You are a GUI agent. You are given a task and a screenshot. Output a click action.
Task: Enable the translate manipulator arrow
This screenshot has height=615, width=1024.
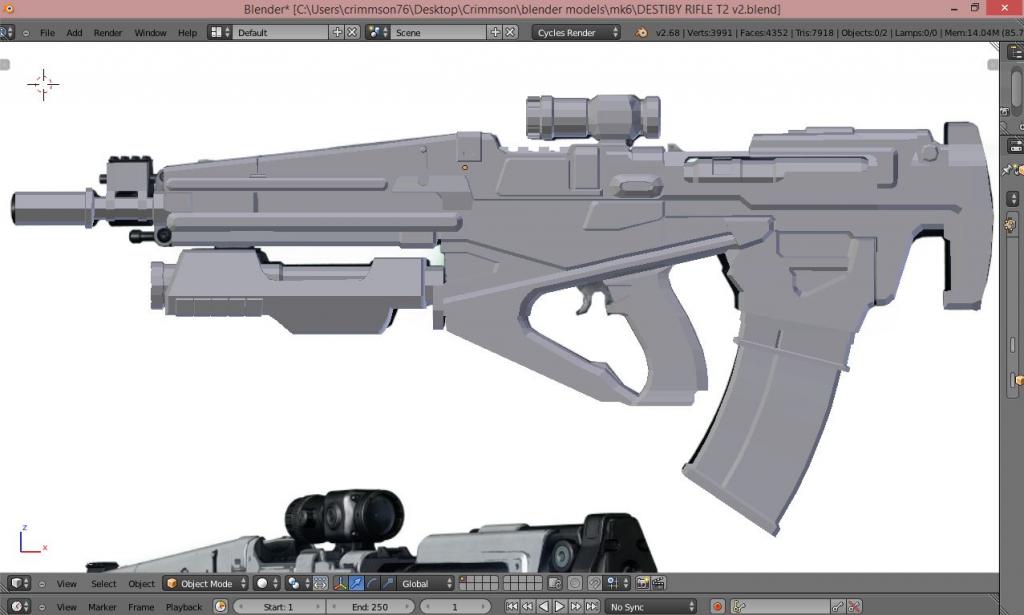point(357,583)
